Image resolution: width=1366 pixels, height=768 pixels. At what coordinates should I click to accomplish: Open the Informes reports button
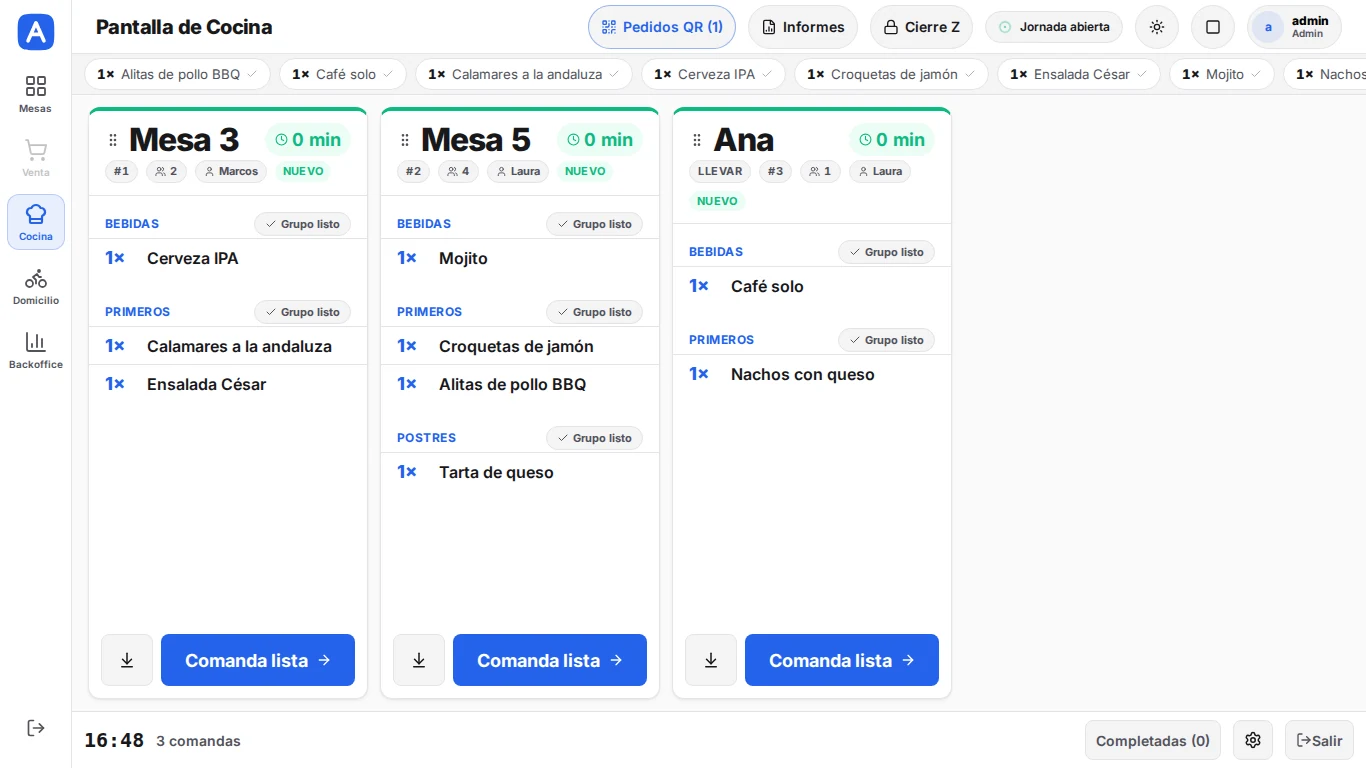(803, 27)
